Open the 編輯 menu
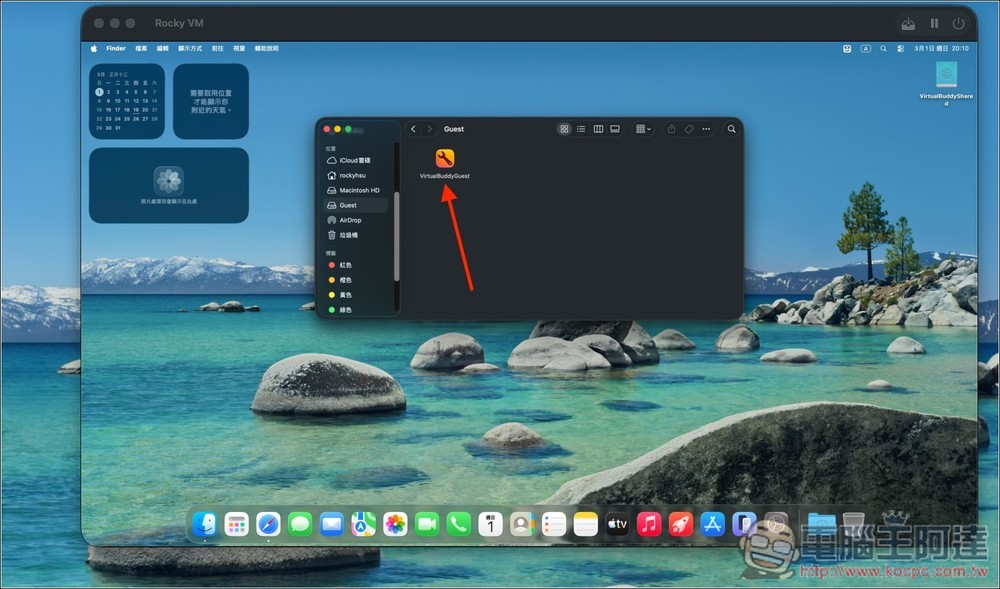 pos(163,48)
